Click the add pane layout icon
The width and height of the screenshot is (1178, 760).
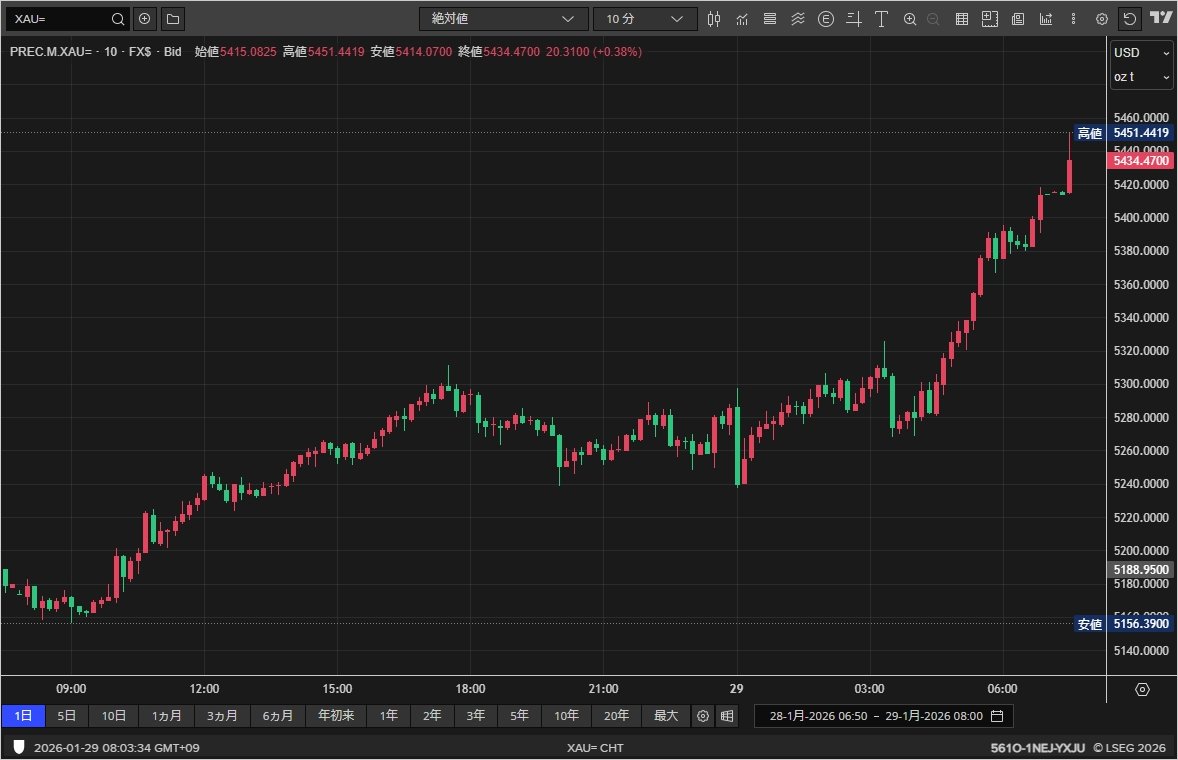click(x=990, y=19)
